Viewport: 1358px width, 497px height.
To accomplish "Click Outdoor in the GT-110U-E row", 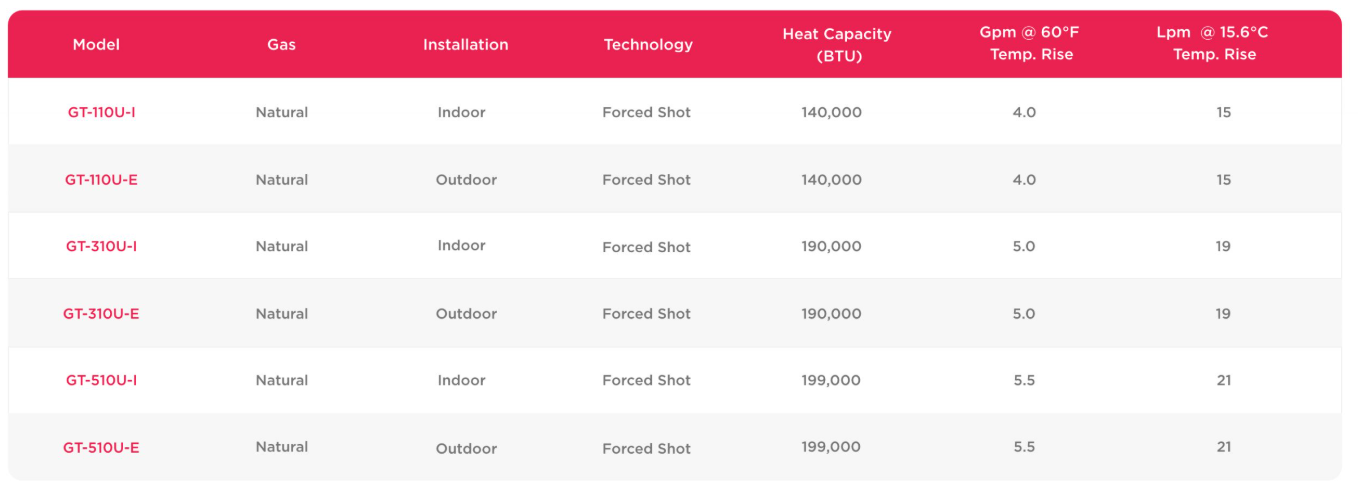I will (x=466, y=180).
